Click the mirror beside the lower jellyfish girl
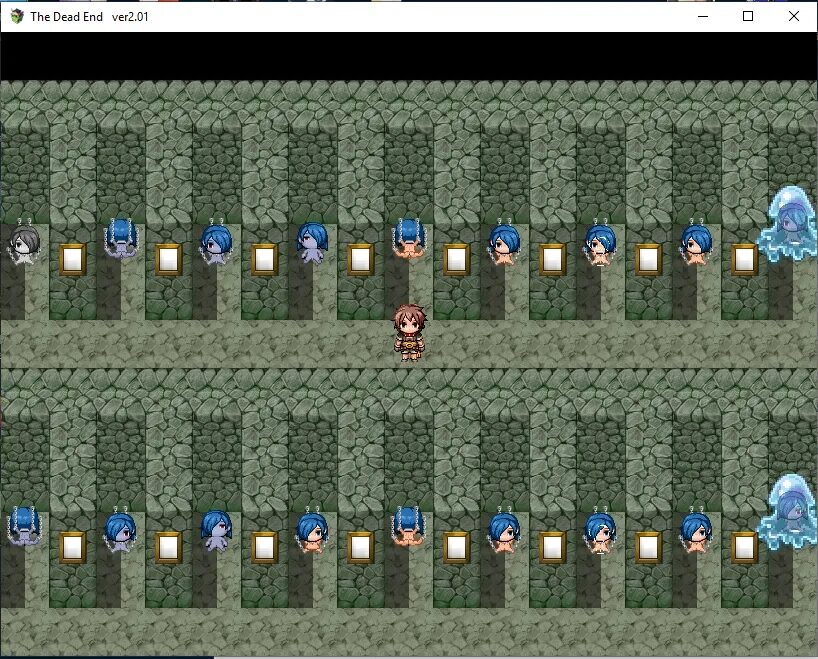 (x=744, y=547)
